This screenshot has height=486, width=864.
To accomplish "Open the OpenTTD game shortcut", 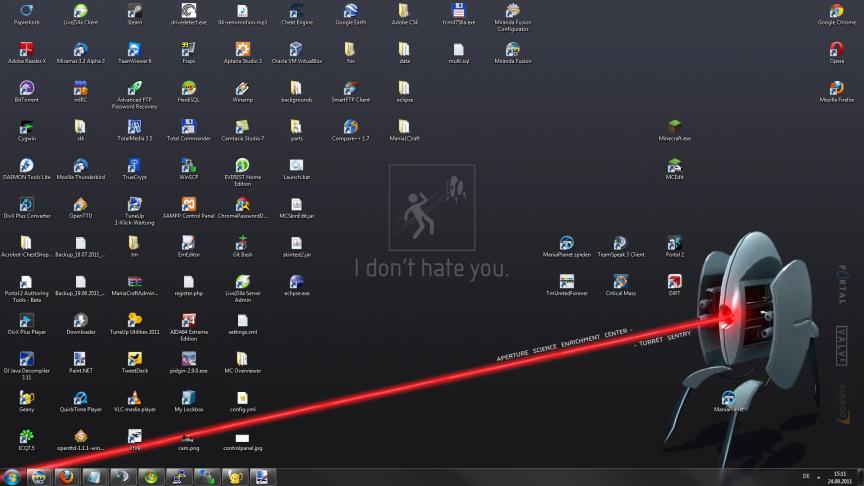I will pos(80,208).
